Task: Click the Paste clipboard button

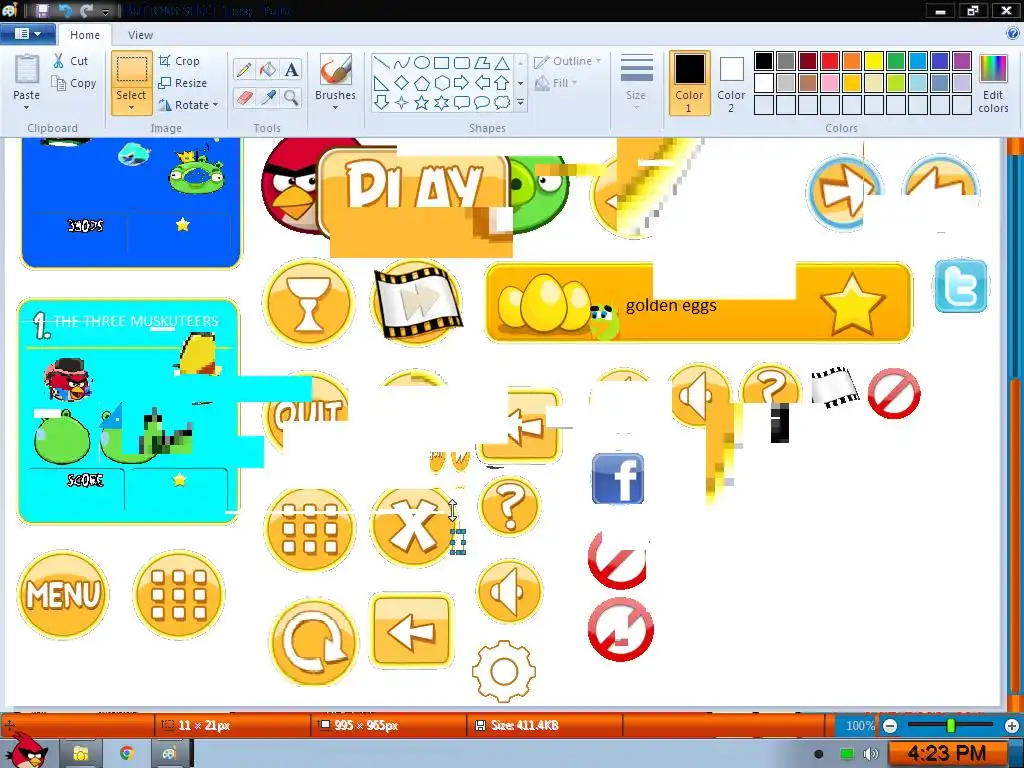Action: [x=27, y=70]
